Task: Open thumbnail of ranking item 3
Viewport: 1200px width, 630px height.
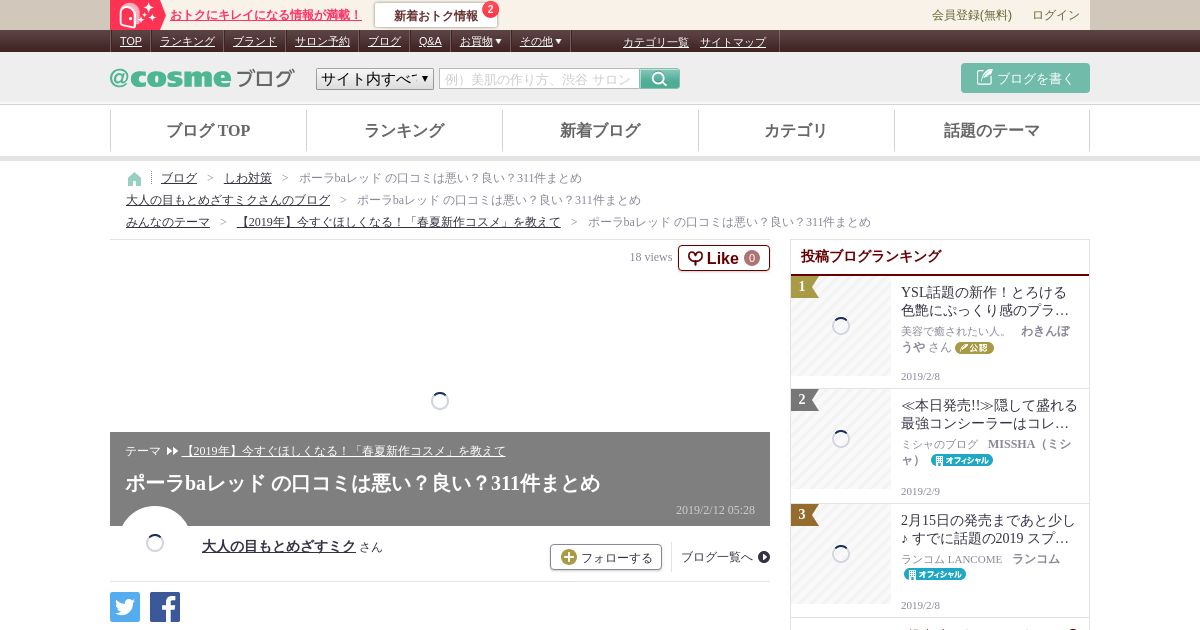Action: pos(841,554)
